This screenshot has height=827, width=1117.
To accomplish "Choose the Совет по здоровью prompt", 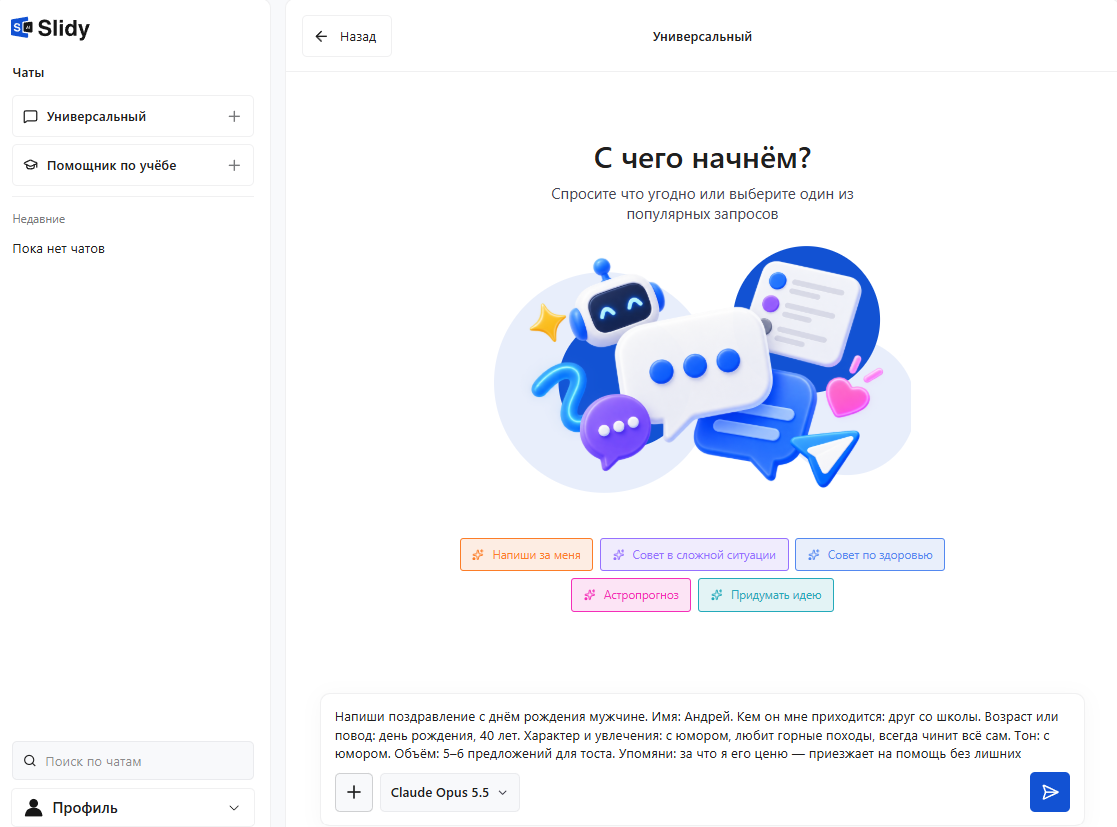I will click(x=870, y=554).
